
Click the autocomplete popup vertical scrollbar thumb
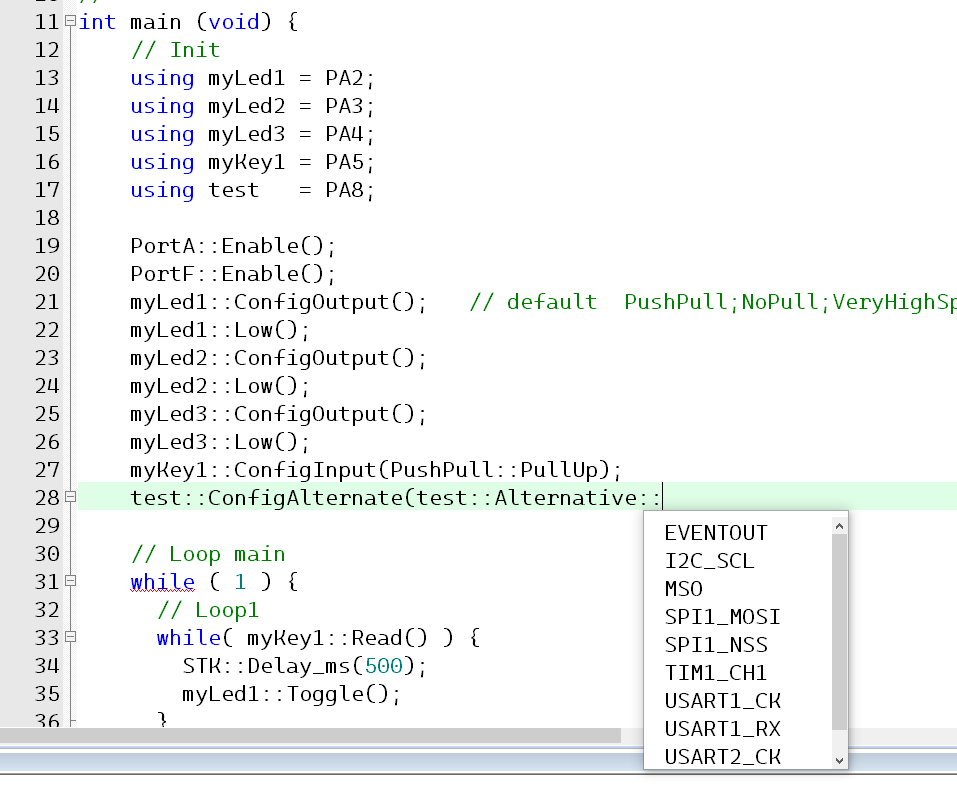[839, 630]
